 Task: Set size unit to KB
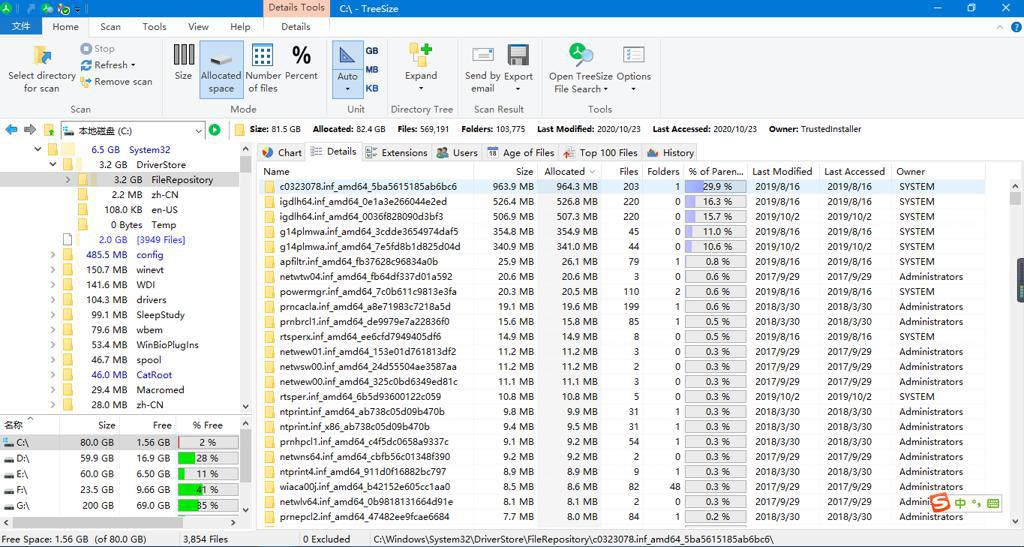(372, 88)
